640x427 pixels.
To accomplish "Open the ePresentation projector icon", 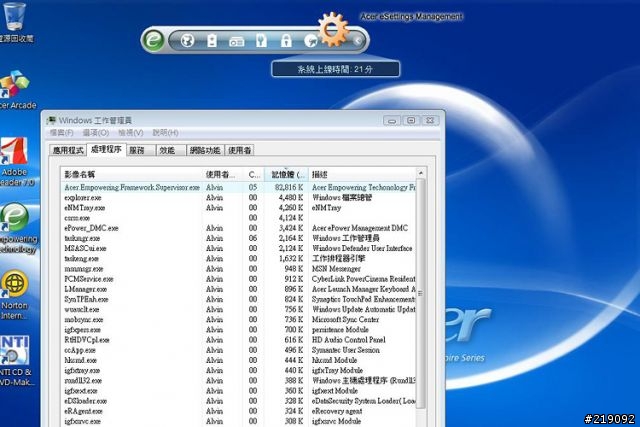I will click(237, 41).
